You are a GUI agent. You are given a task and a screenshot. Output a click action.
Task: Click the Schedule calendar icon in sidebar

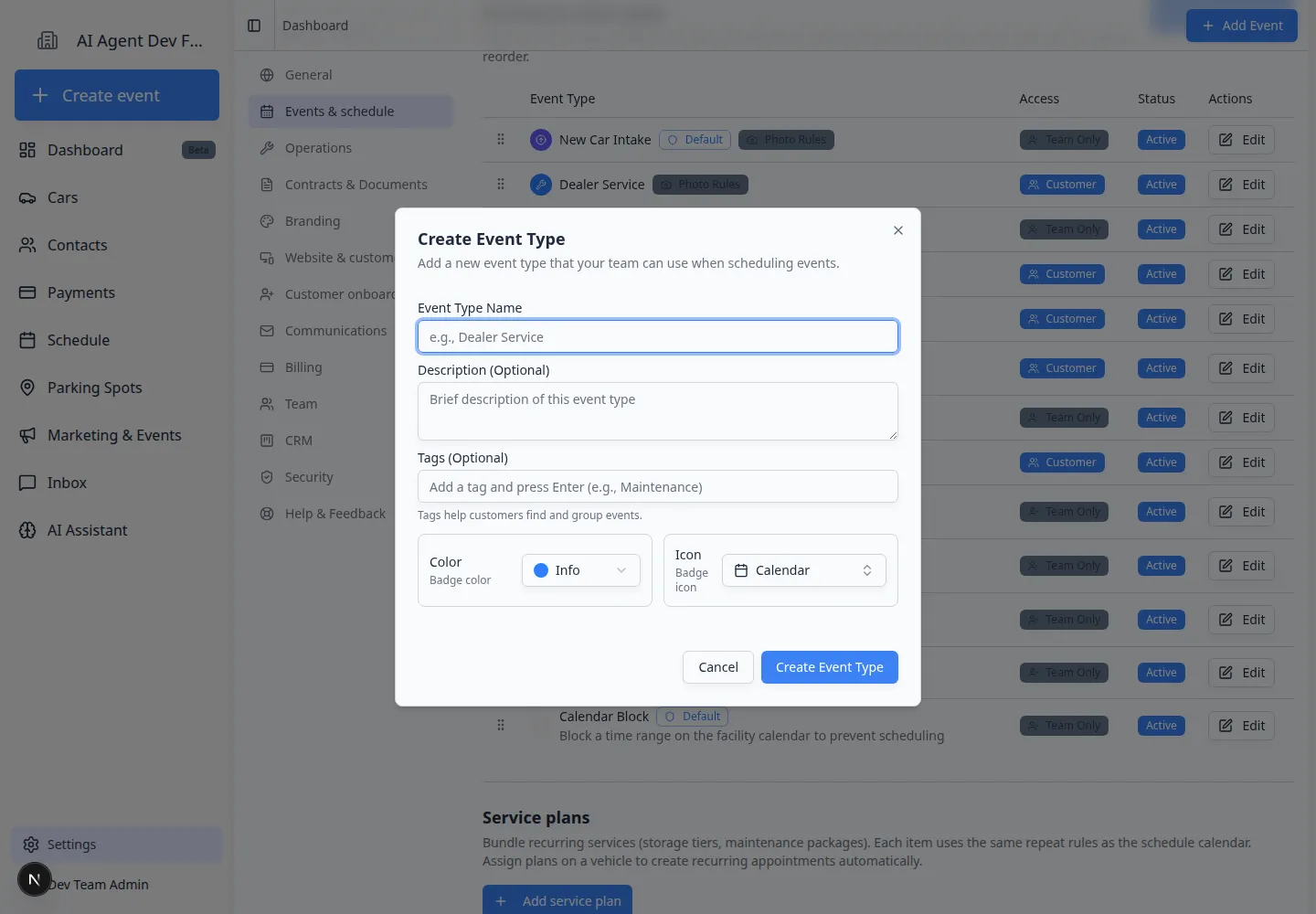click(27, 340)
